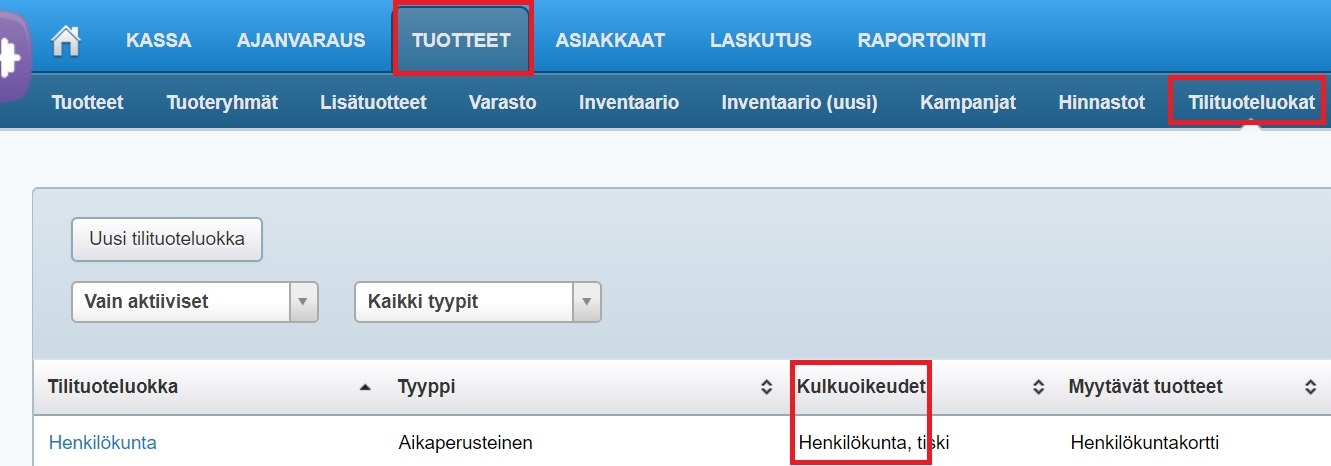The width and height of the screenshot is (1331, 466).
Task: Click Uusi tilituoteluokka button
Action: click(x=166, y=240)
